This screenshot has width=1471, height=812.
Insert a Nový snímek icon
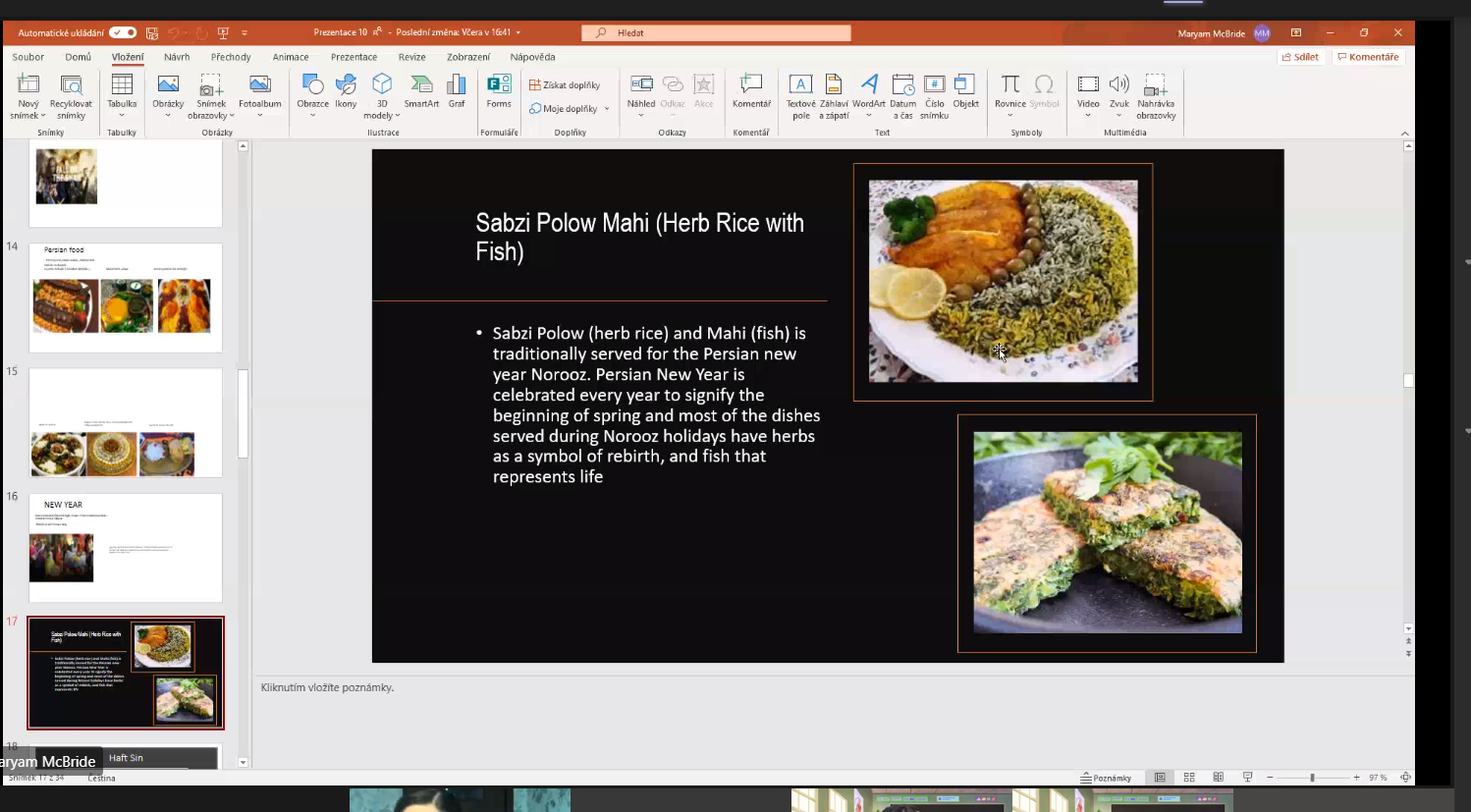[x=28, y=84]
